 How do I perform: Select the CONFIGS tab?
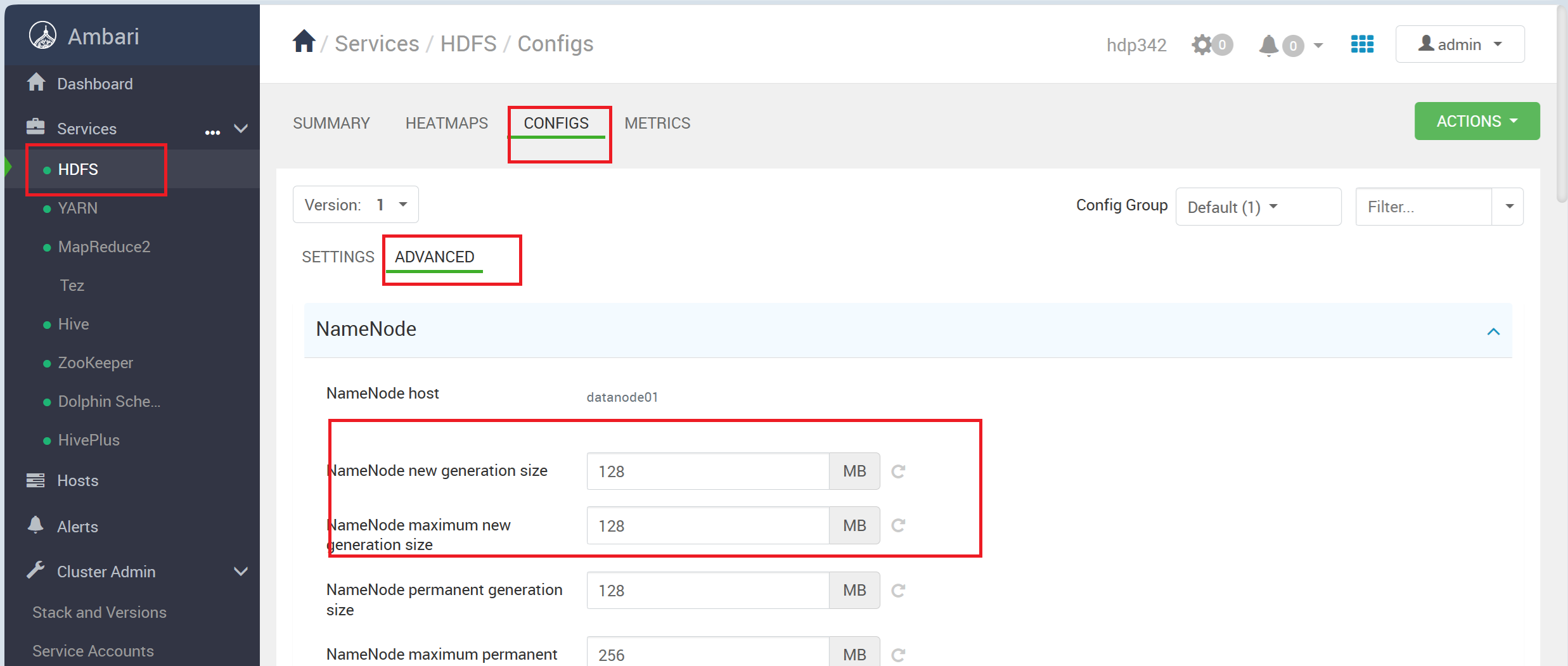556,123
